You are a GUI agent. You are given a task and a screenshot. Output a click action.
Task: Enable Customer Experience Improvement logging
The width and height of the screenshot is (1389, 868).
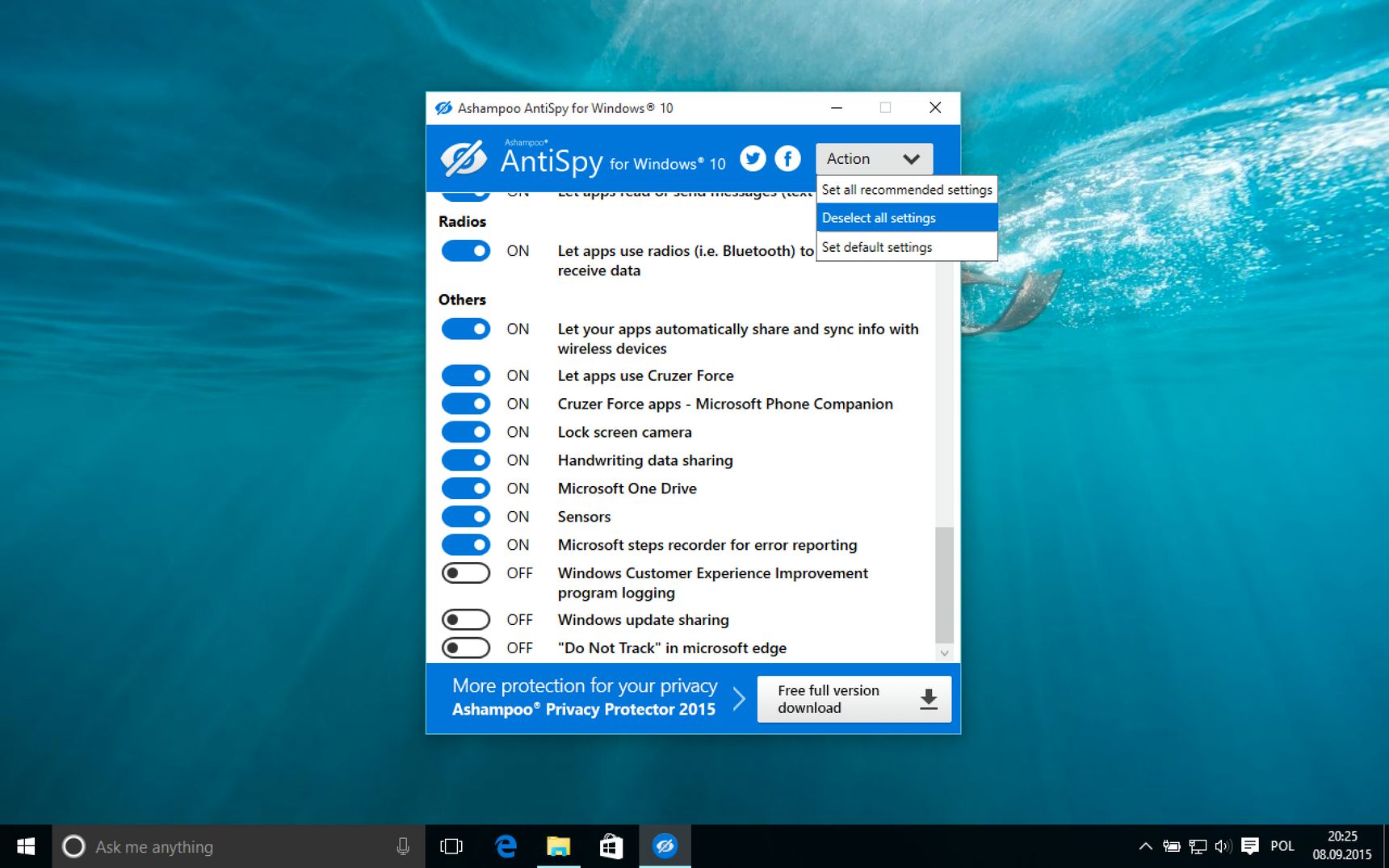point(466,573)
